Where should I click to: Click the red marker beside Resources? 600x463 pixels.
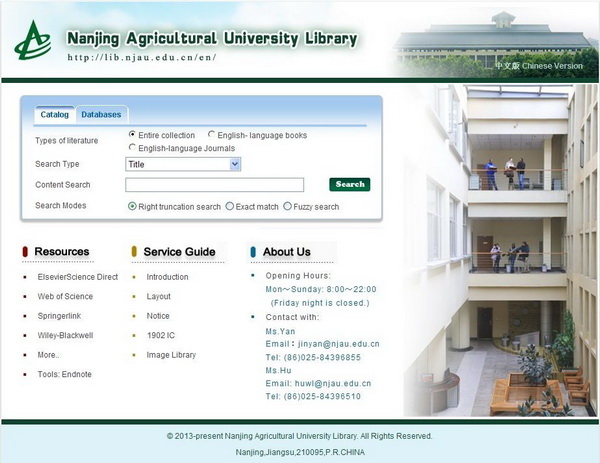click(25, 252)
